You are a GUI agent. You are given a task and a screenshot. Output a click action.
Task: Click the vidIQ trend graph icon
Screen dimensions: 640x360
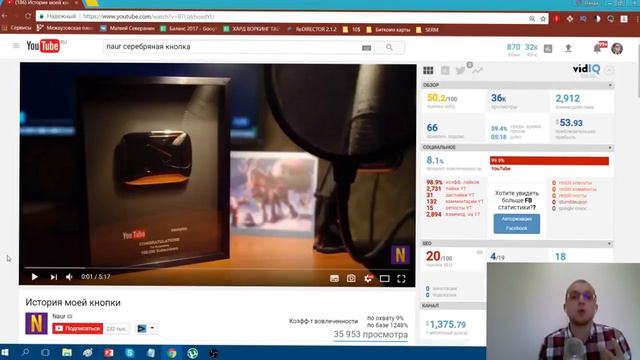pyautogui.click(x=477, y=70)
